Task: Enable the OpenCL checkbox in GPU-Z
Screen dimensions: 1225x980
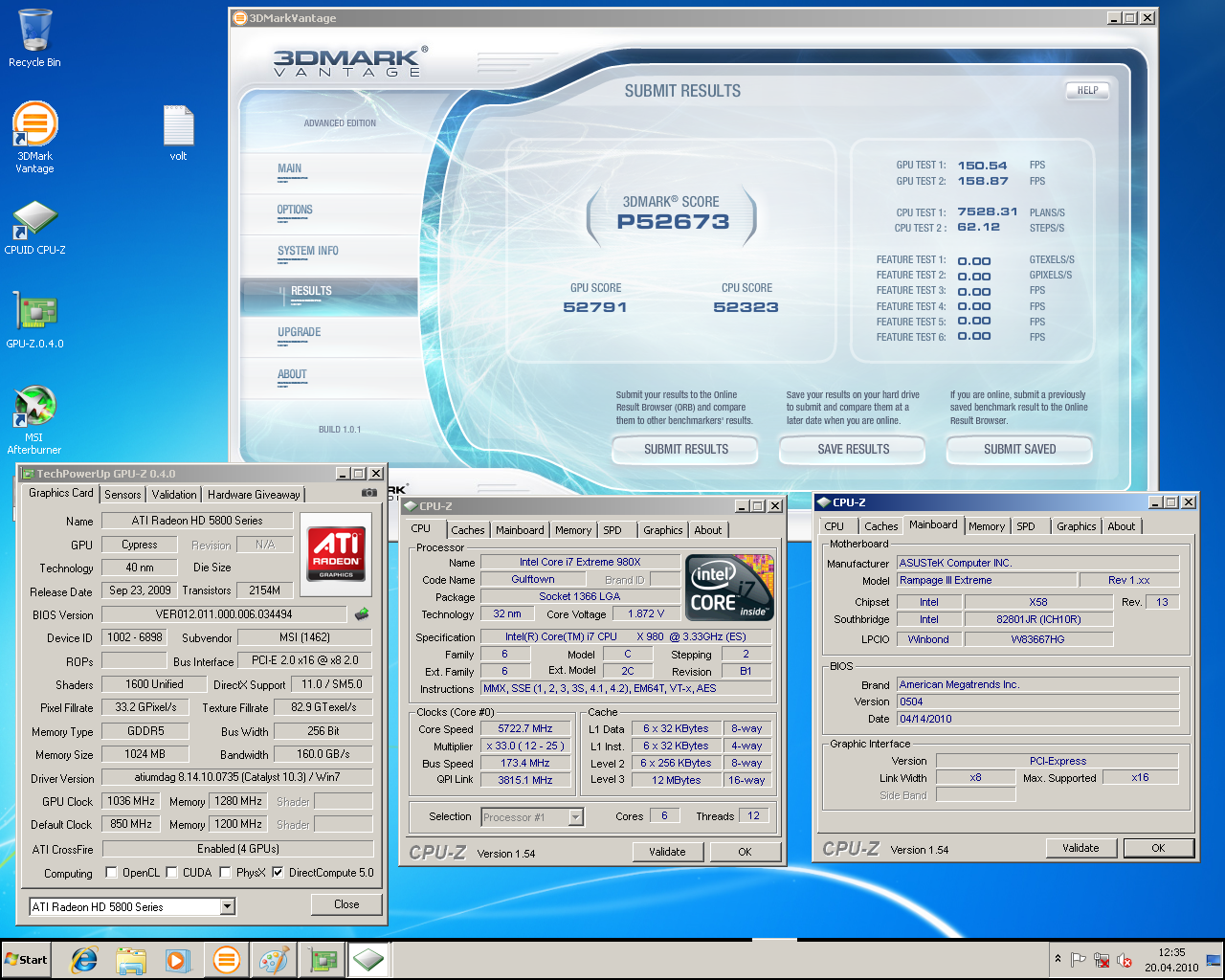Action: 112,873
